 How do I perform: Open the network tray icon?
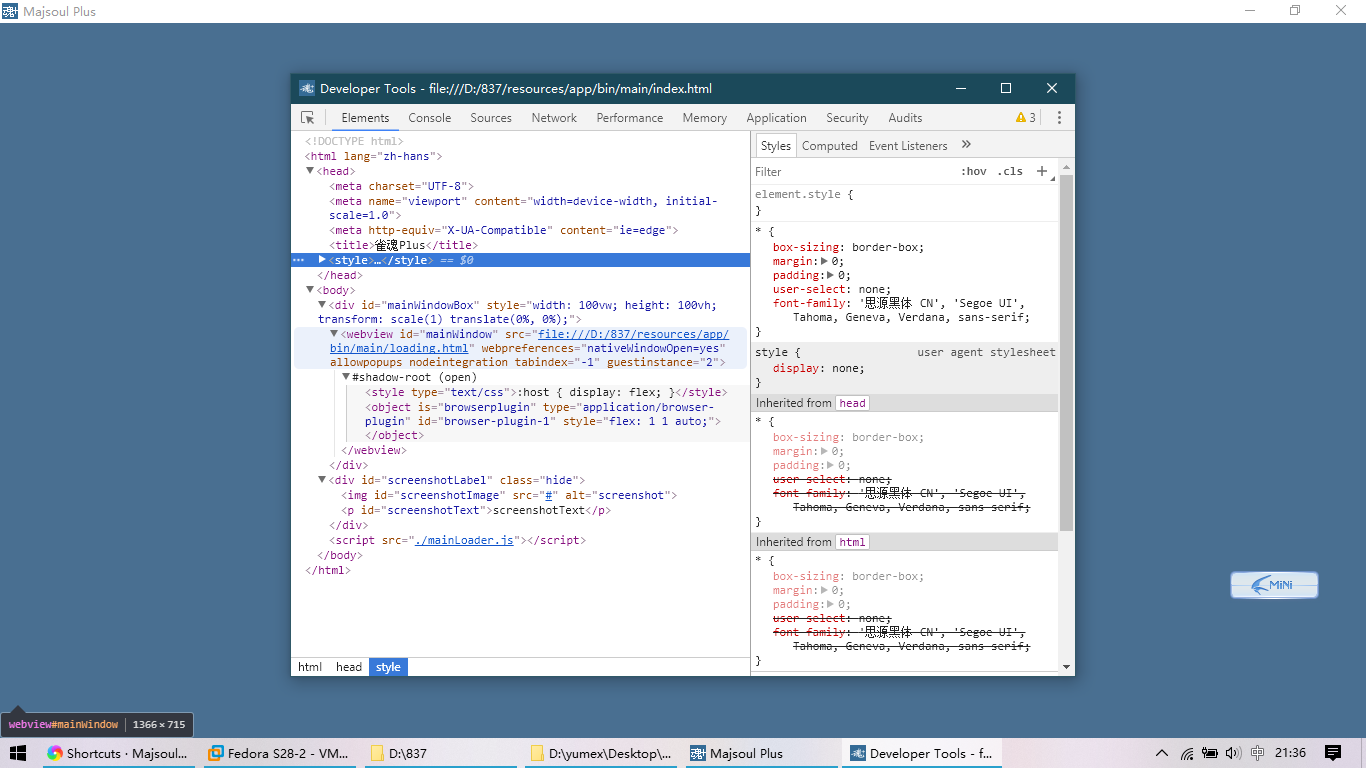pyautogui.click(x=1187, y=753)
